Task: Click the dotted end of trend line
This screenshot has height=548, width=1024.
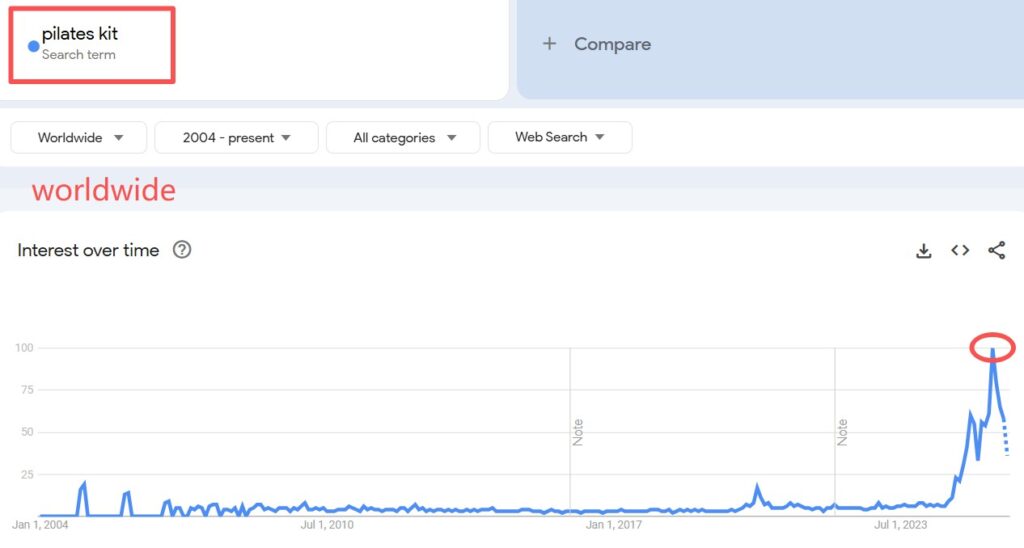Action: pyautogui.click(x=1006, y=440)
